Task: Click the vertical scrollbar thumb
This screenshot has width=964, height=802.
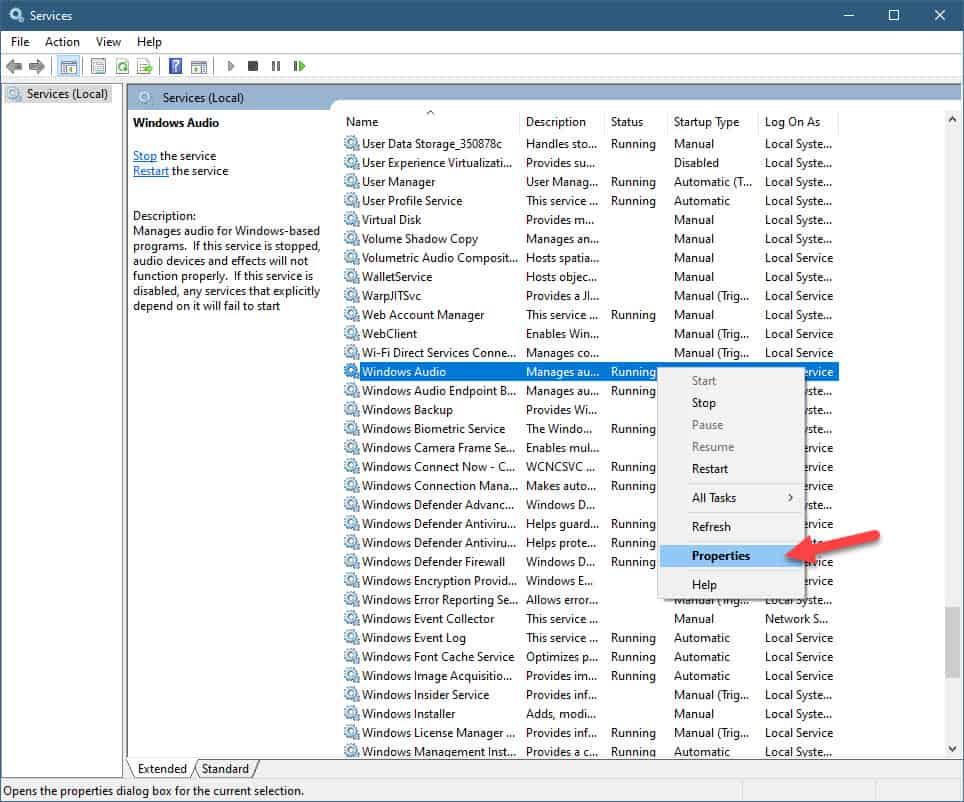Action: point(952,642)
